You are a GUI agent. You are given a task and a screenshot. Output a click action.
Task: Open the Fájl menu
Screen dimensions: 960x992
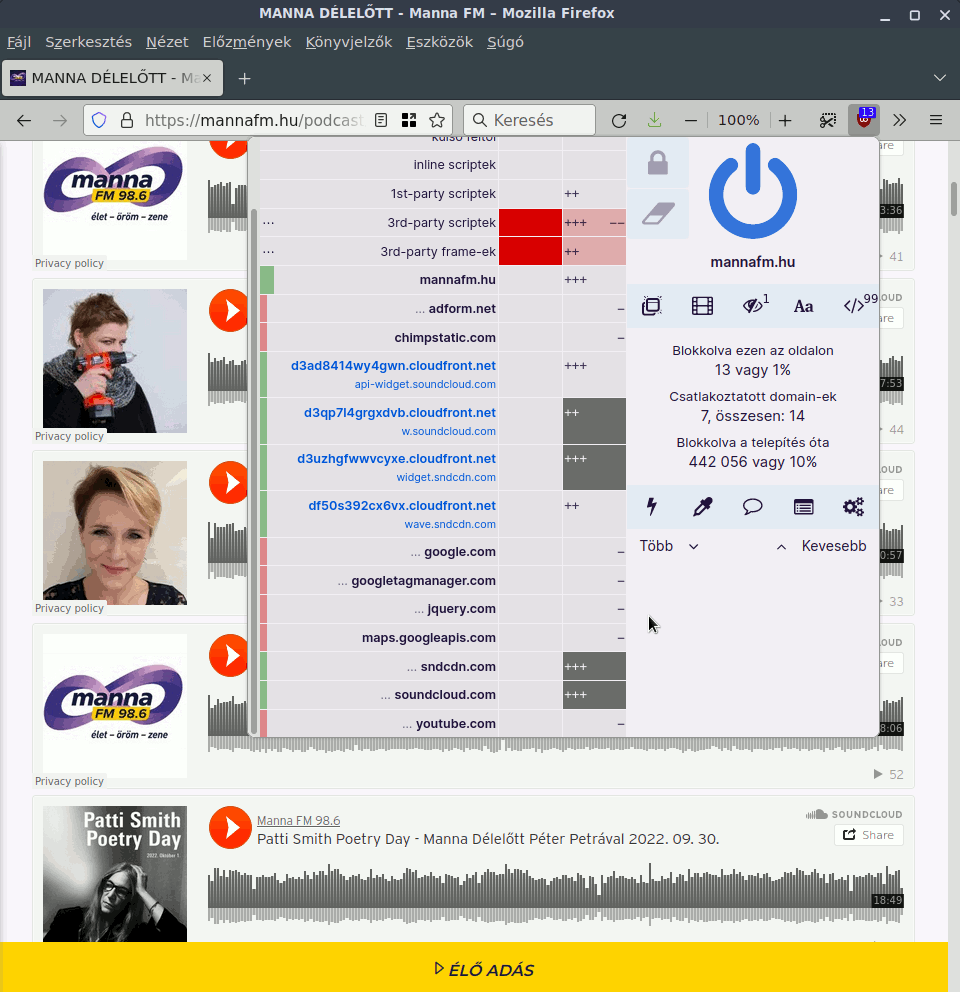point(19,42)
